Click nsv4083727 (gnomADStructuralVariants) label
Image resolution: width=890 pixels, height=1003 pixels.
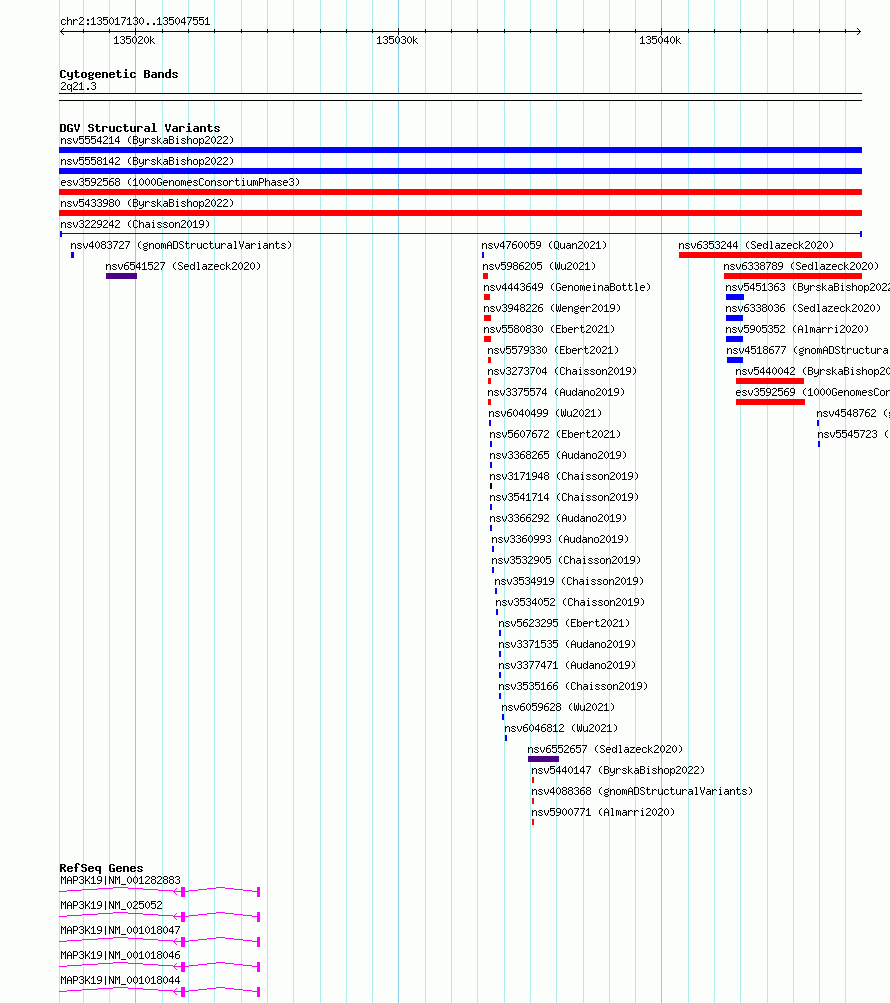[181, 245]
